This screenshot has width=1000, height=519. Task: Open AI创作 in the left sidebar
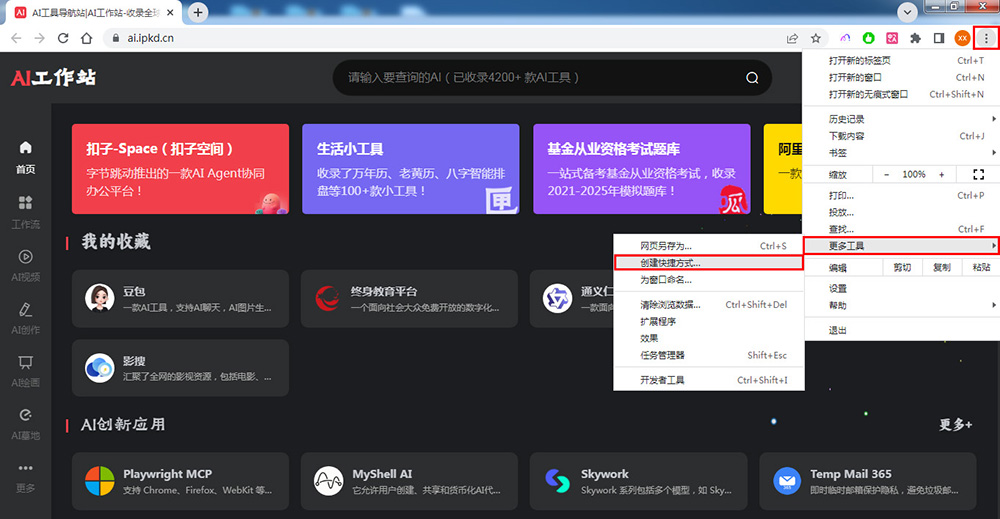pyautogui.click(x=26, y=318)
